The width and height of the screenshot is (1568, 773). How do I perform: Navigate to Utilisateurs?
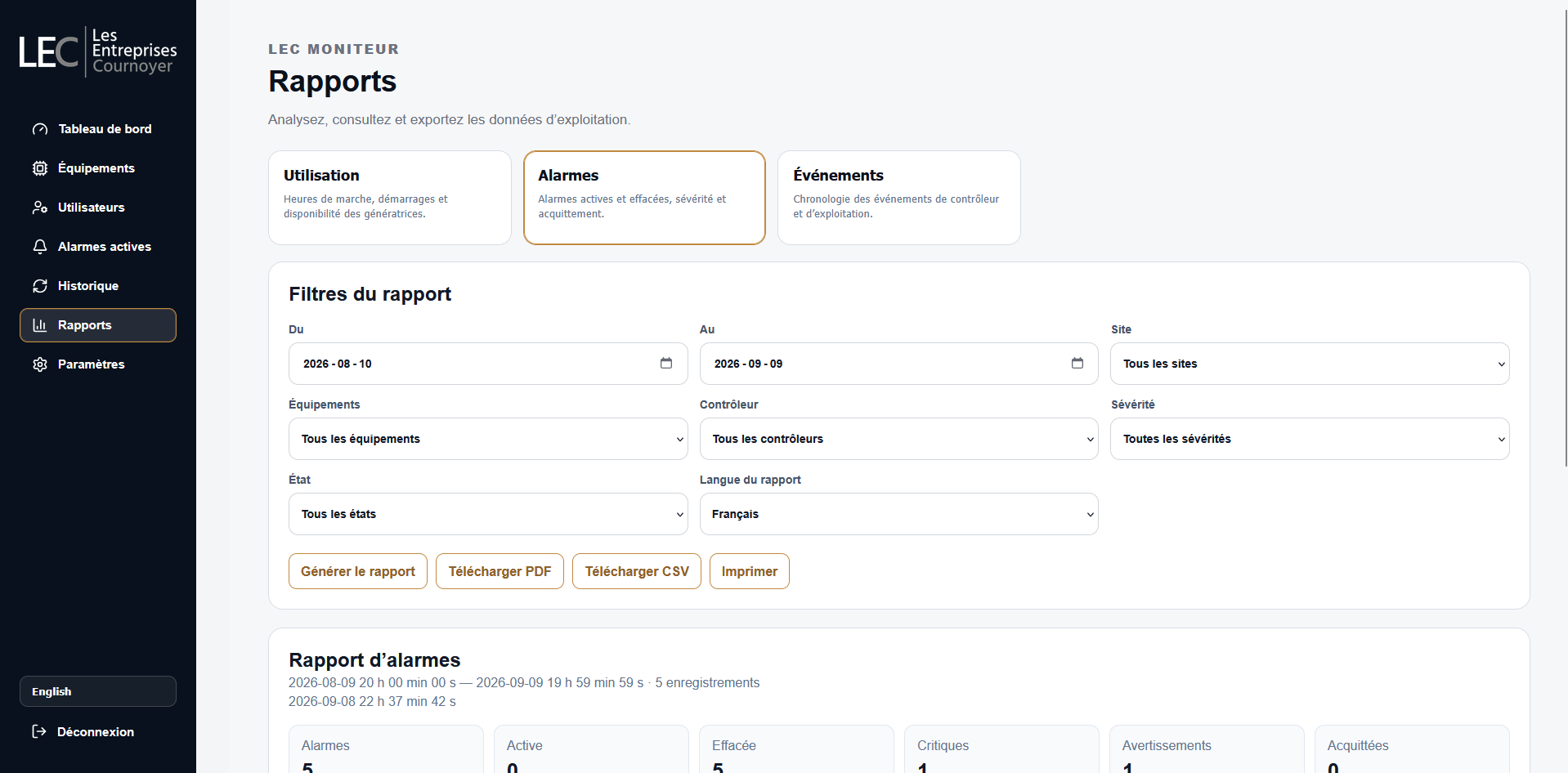(98, 208)
